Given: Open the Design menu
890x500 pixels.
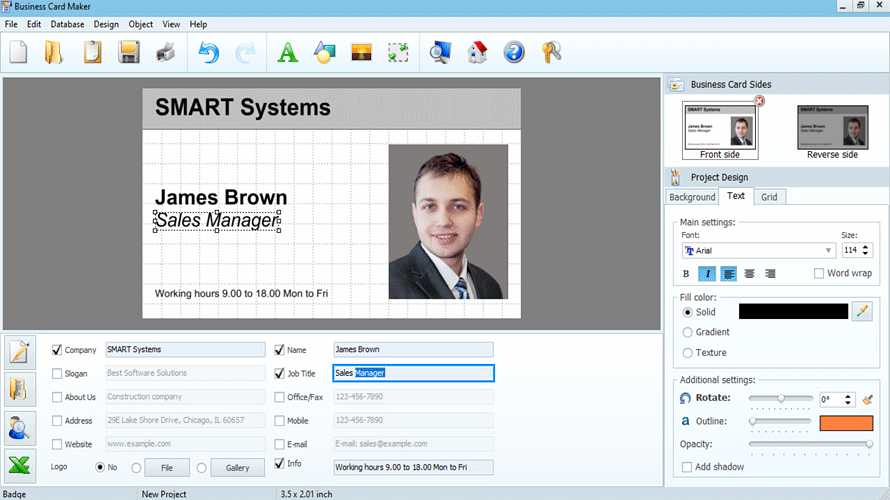Looking at the screenshot, I should 105,24.
